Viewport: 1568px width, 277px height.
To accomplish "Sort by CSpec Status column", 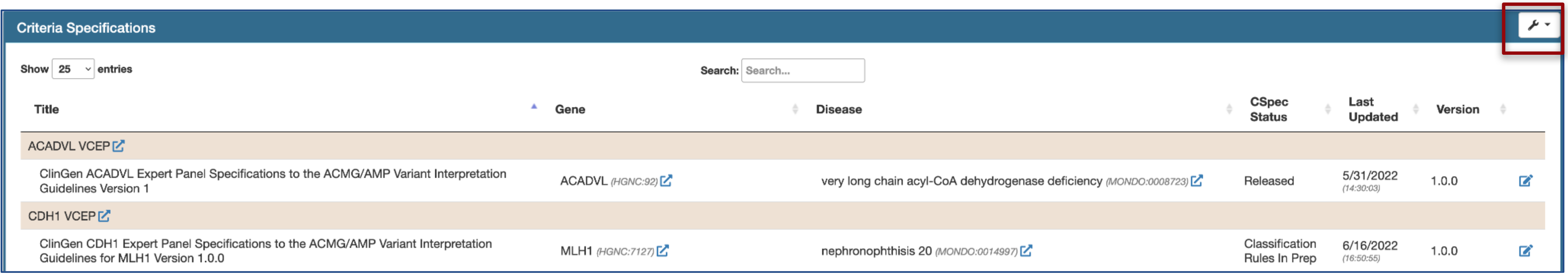I will pyautogui.click(x=1269, y=109).
